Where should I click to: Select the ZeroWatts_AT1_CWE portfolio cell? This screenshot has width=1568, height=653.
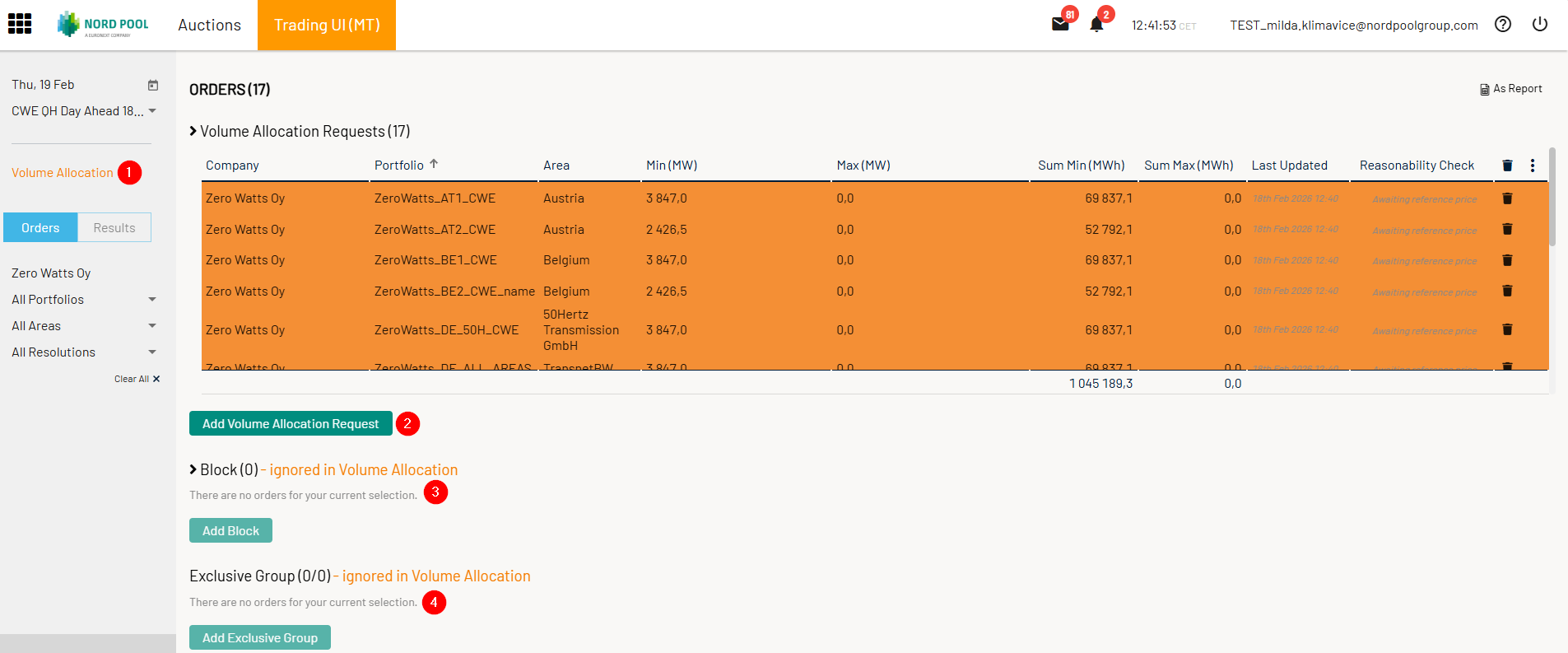tap(435, 198)
